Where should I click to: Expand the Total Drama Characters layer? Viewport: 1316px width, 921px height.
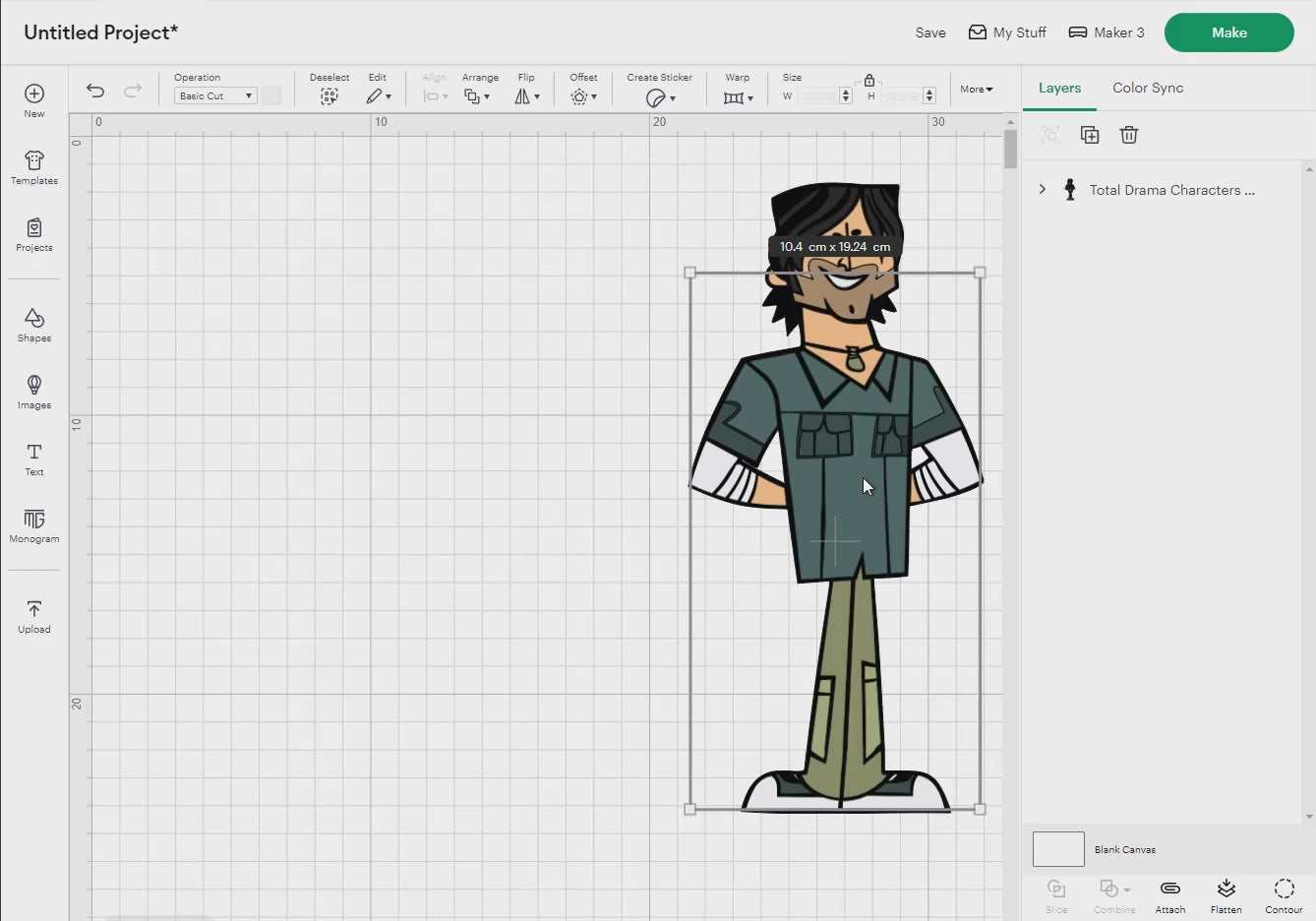1043,189
